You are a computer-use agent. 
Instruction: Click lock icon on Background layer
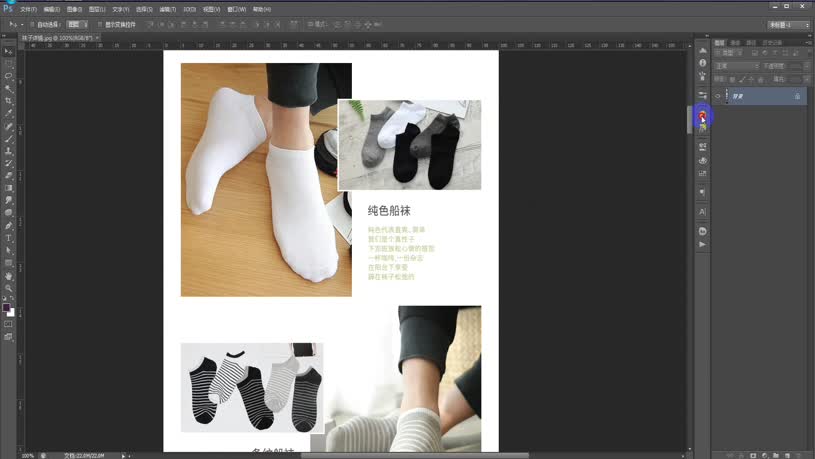pyautogui.click(x=797, y=96)
